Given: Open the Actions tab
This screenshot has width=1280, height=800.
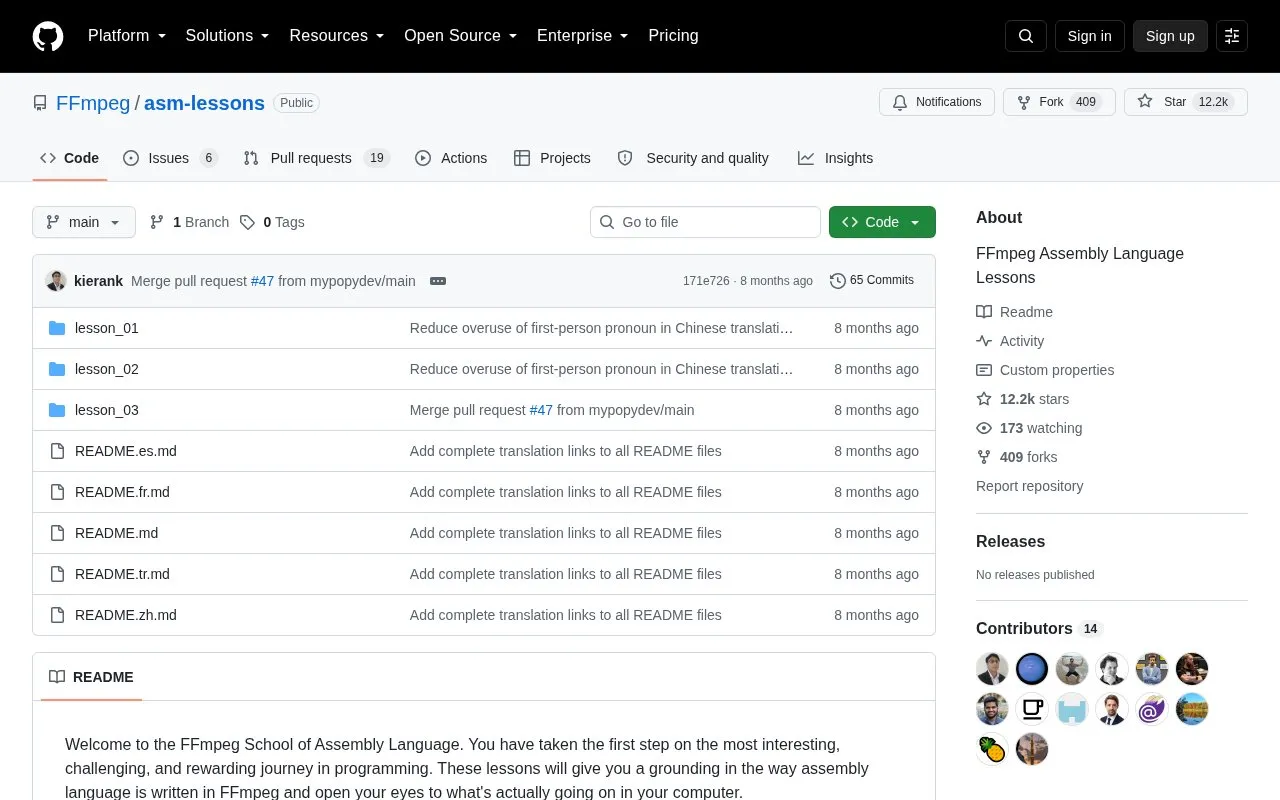Looking at the screenshot, I should 451,158.
